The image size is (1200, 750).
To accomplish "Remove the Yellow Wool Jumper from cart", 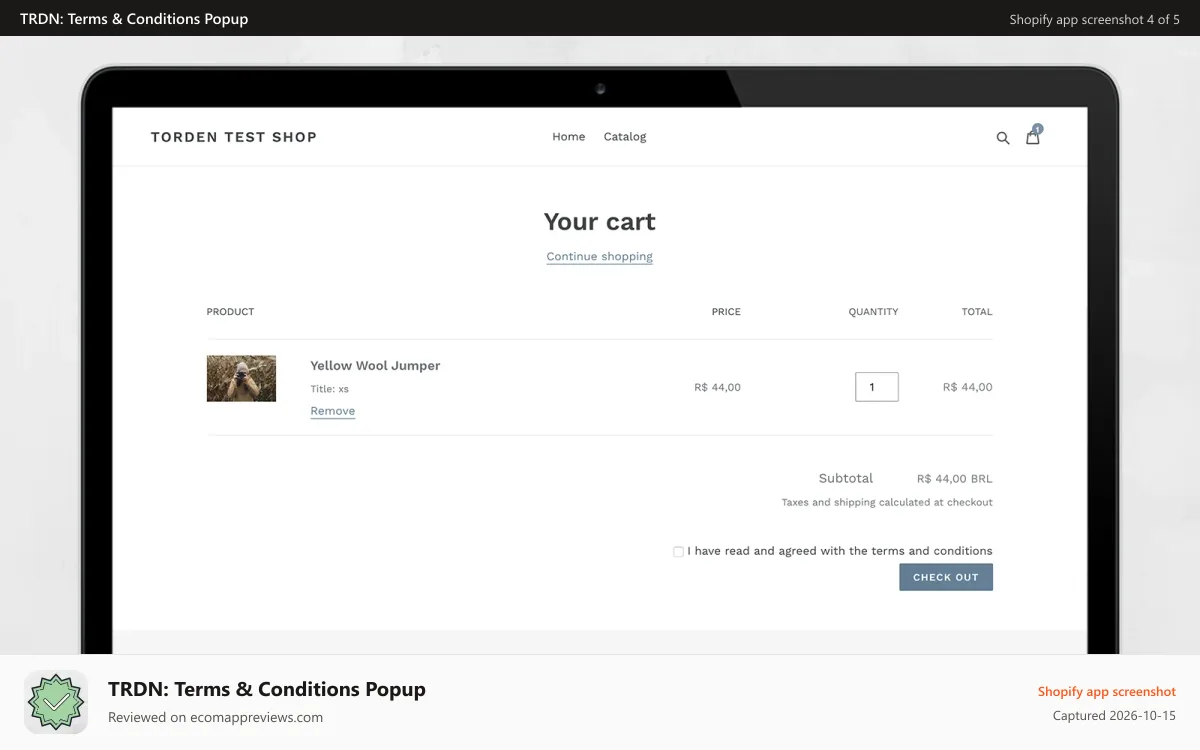I will click(332, 411).
